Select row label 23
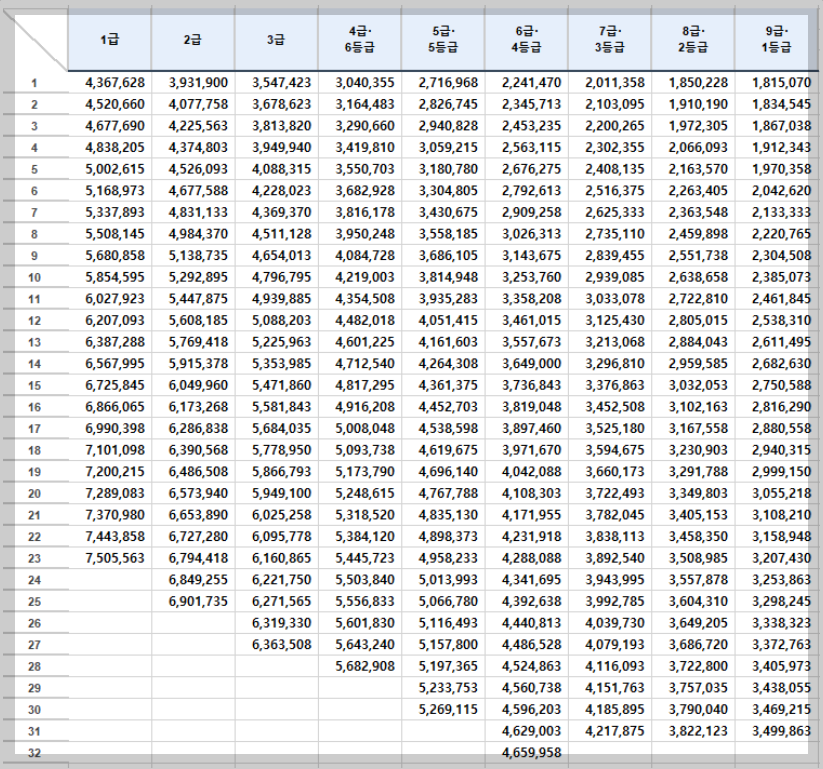Screen dimensions: 823x769 coord(34,559)
